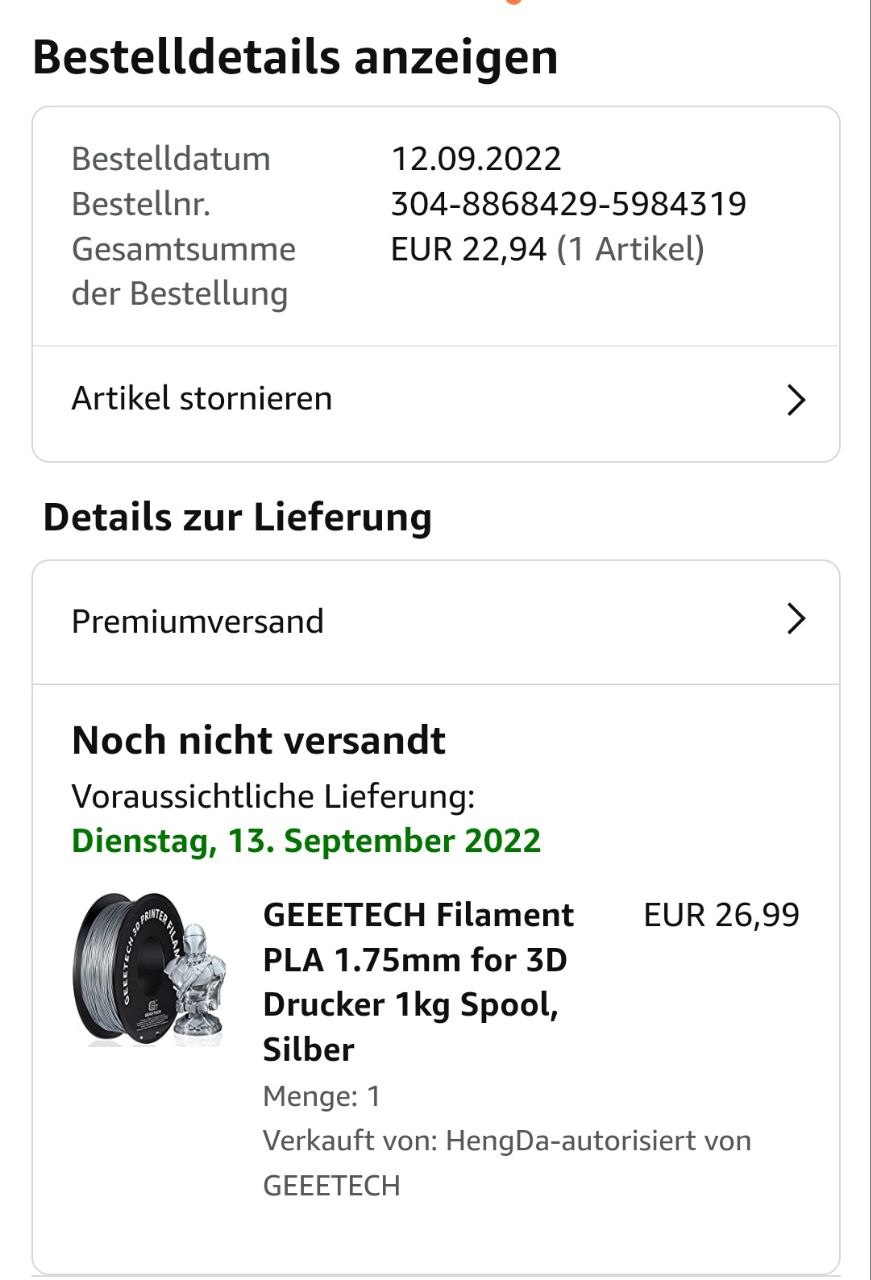Tap the delivery date Dienstag, 13. September 2022
871x1280 pixels.
306,840
